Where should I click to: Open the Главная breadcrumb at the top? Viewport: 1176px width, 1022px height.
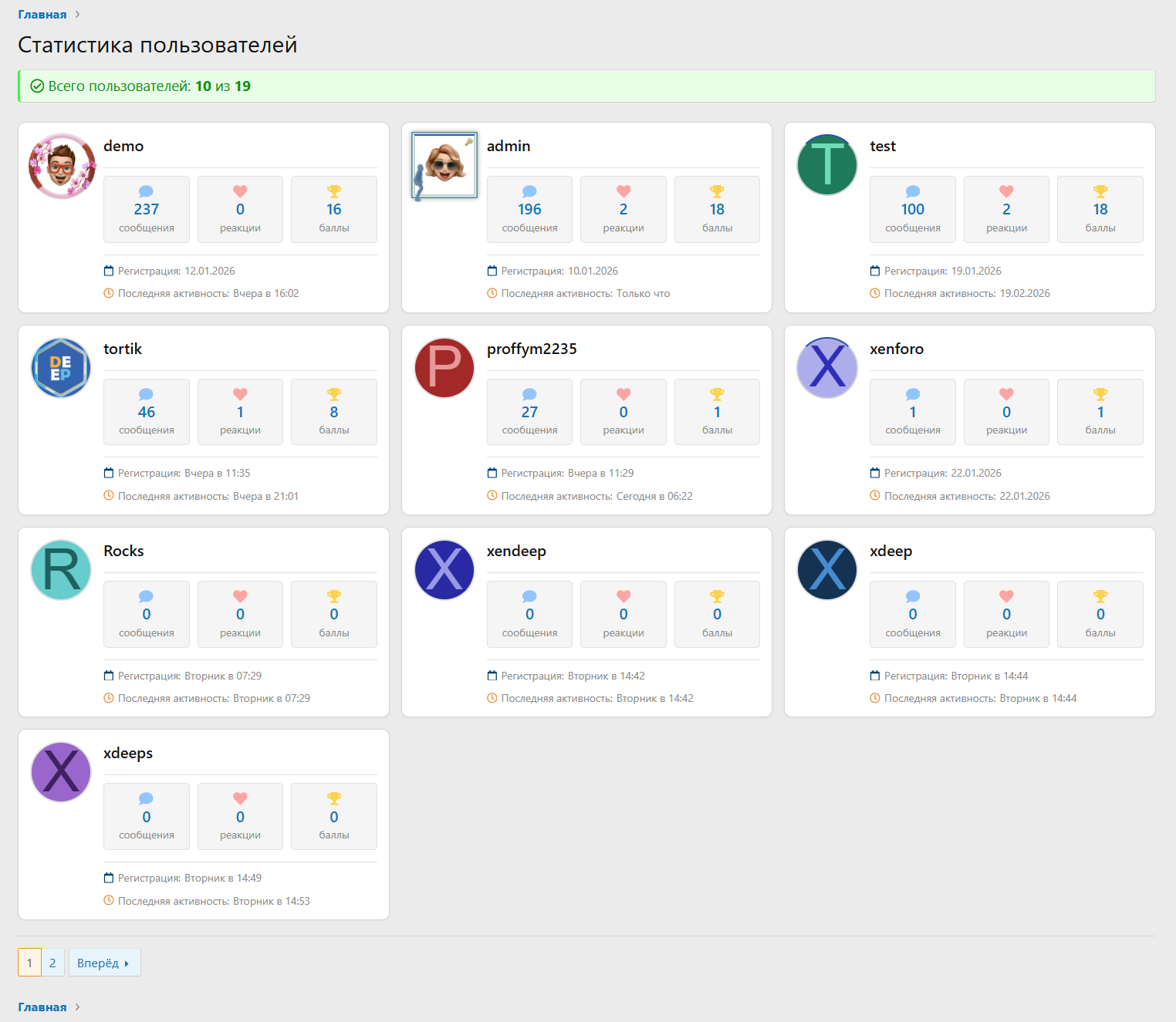[x=42, y=15]
